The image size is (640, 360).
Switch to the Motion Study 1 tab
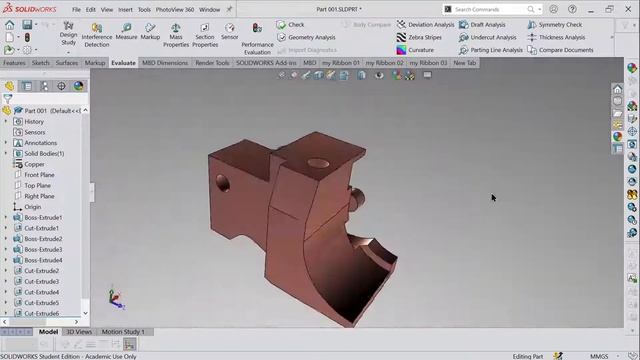(123, 332)
